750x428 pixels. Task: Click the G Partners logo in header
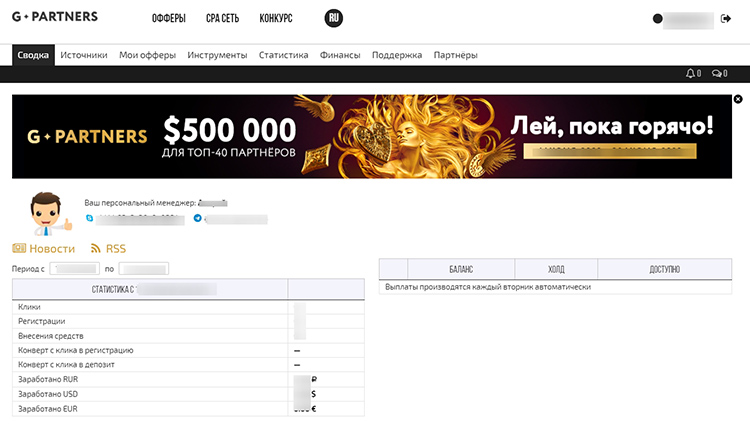coord(55,17)
